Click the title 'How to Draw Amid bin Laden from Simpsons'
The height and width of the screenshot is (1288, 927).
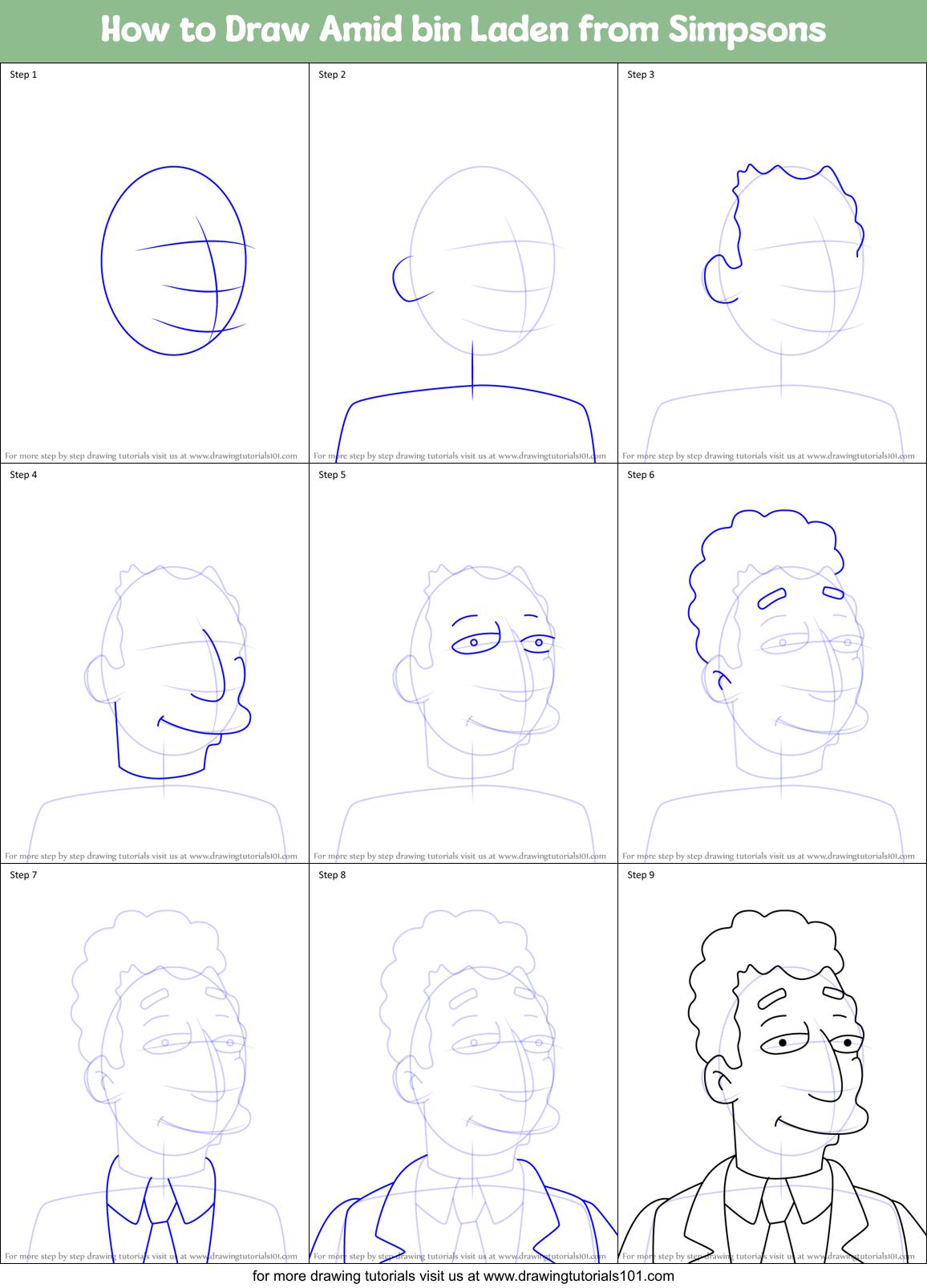[463, 30]
